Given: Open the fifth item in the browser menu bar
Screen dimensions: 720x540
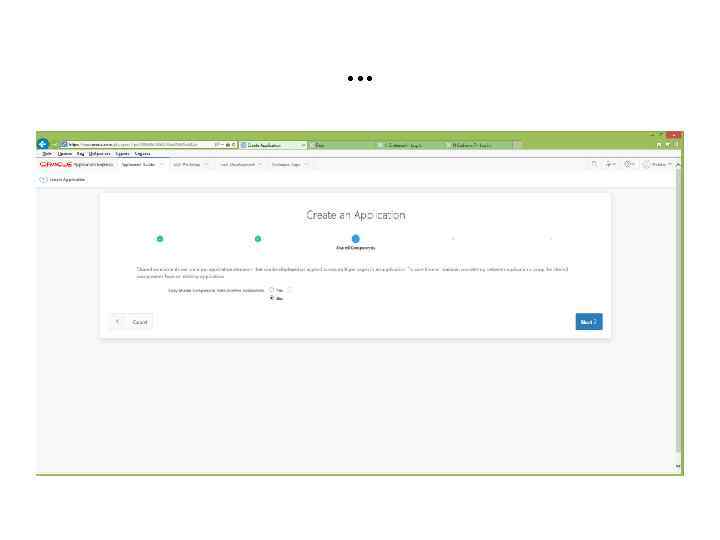Looking at the screenshot, I should tap(123, 154).
